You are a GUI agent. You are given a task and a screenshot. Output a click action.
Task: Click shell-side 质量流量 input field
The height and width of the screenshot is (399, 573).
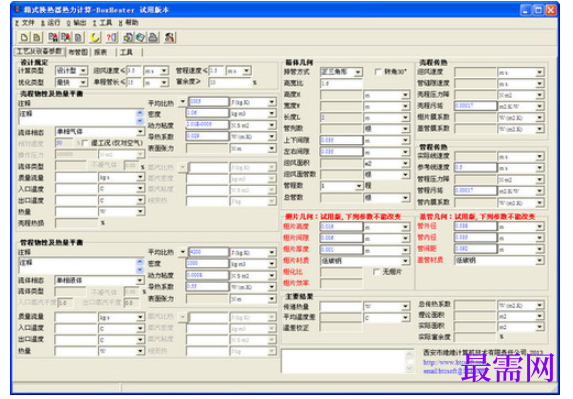pos(76,177)
